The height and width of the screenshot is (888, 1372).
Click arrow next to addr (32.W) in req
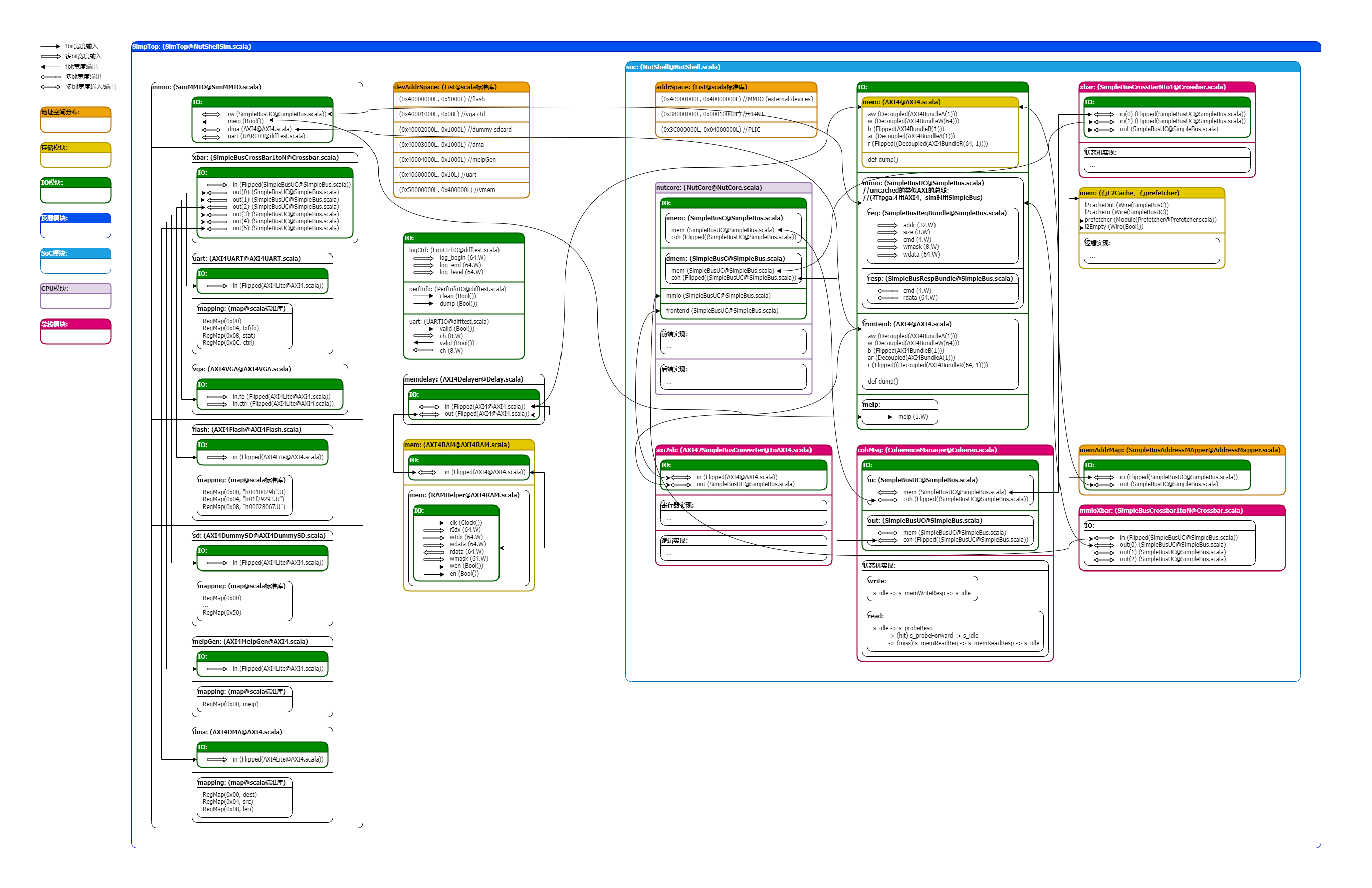point(887,225)
